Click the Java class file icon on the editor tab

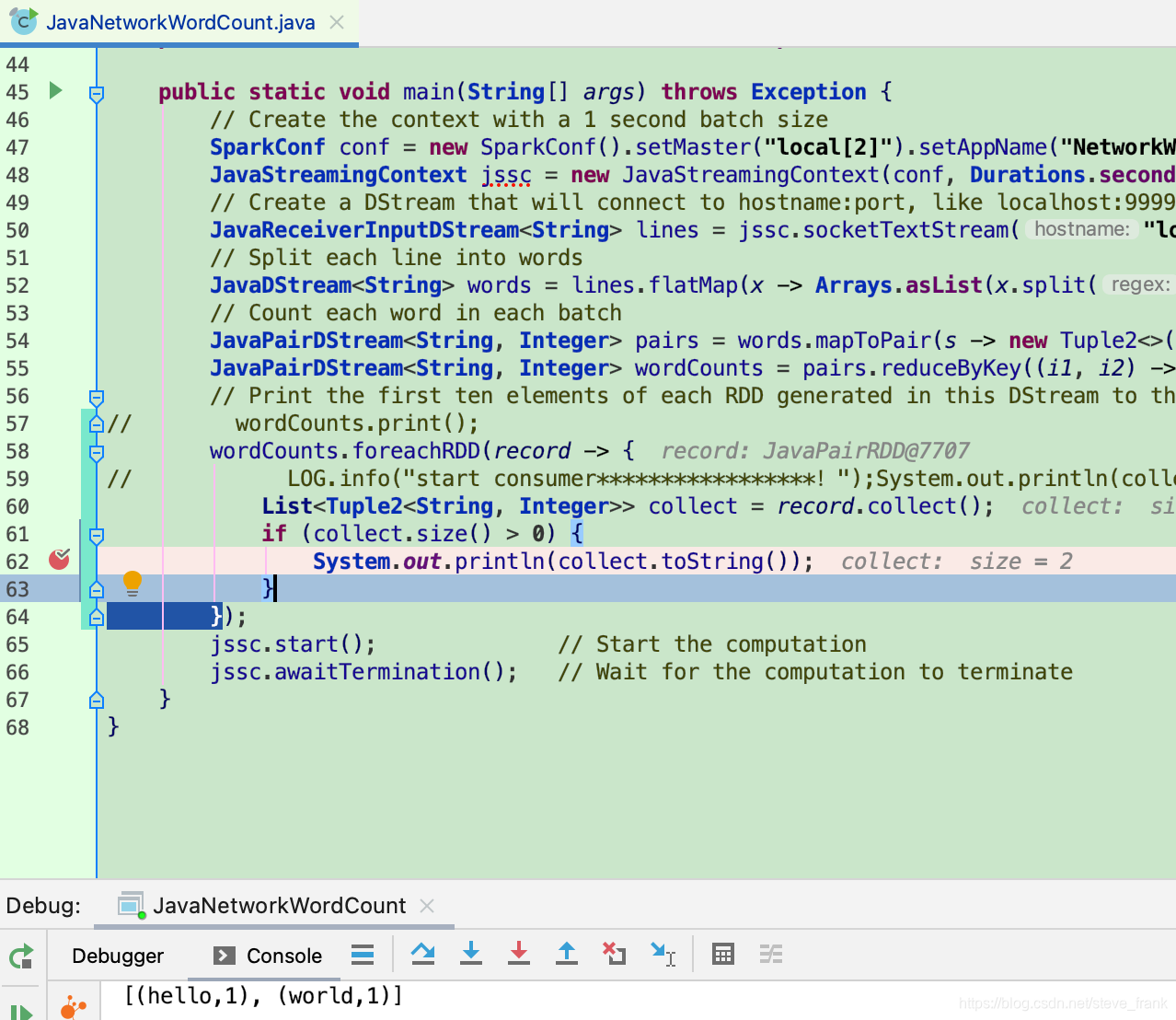click(x=24, y=21)
